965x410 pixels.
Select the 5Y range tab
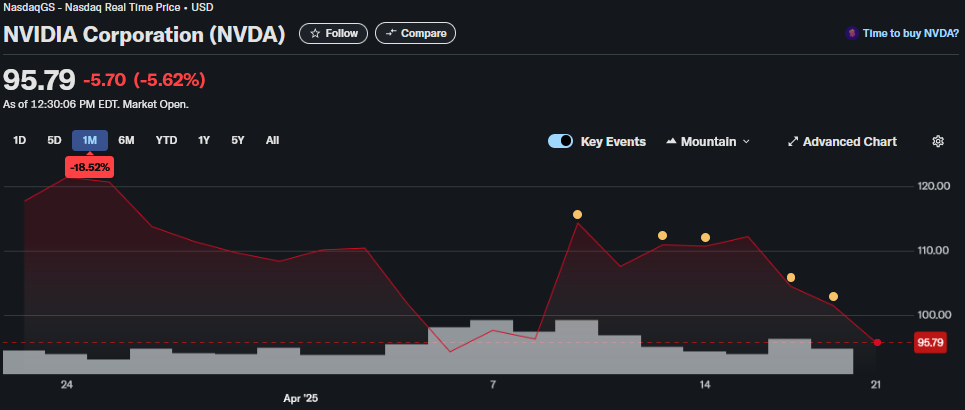pos(238,140)
